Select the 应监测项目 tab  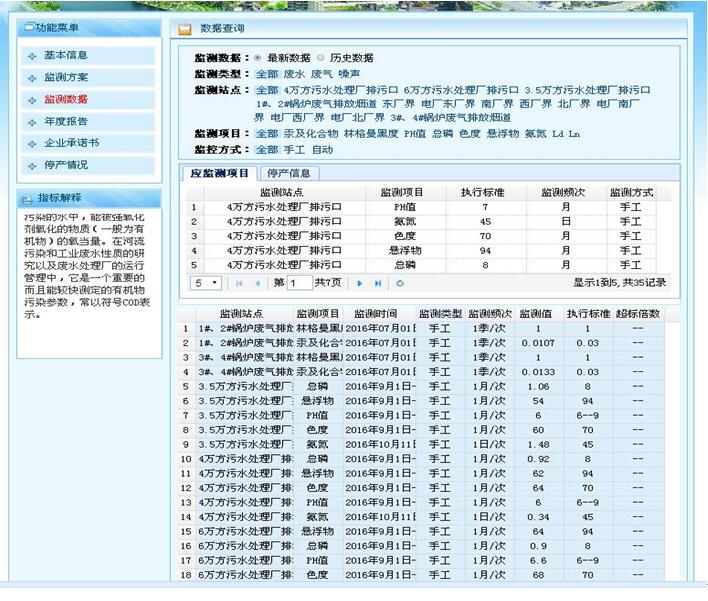(x=220, y=173)
